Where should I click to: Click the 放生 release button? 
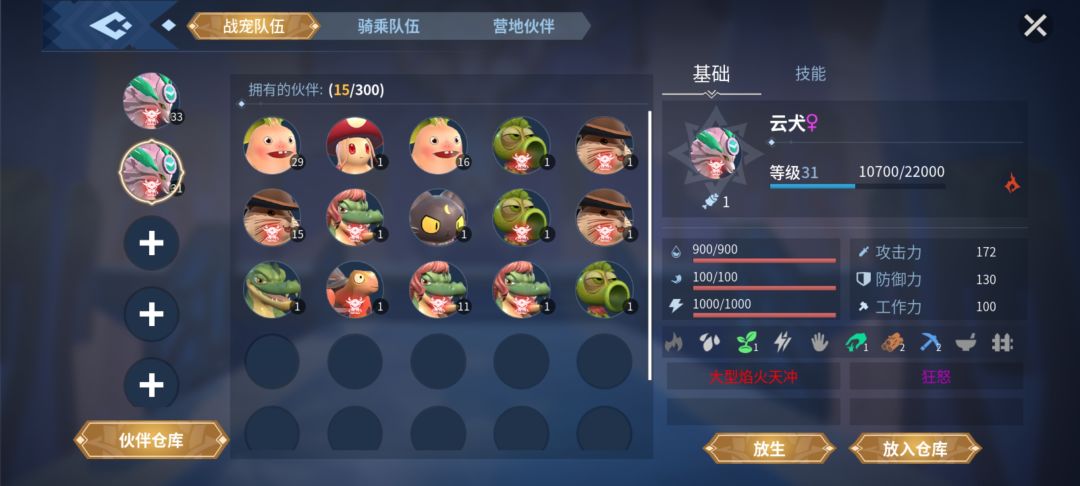click(x=769, y=449)
